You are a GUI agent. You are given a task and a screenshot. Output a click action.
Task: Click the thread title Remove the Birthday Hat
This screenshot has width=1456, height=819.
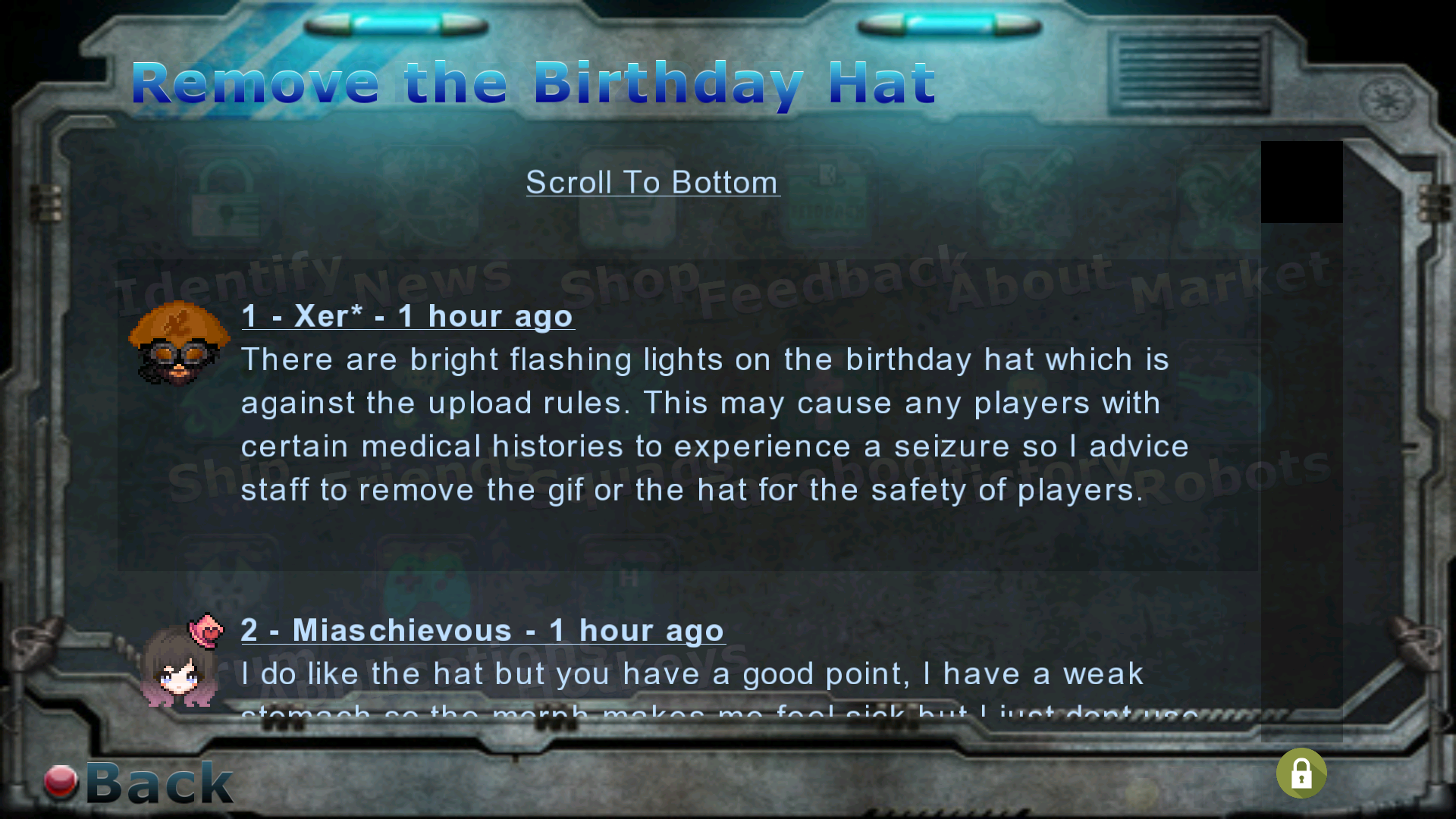(533, 83)
